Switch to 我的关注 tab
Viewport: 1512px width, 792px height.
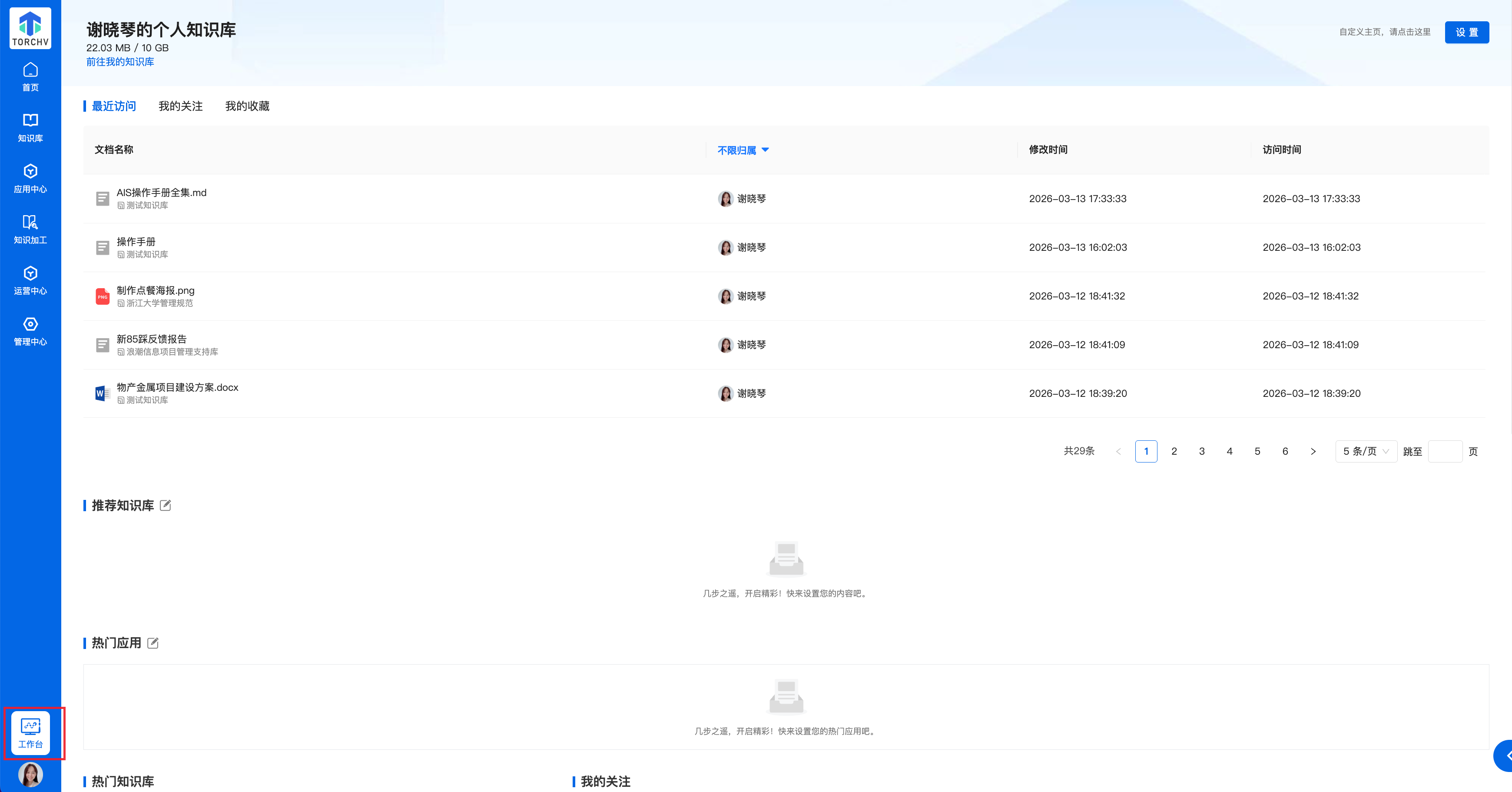click(x=180, y=106)
